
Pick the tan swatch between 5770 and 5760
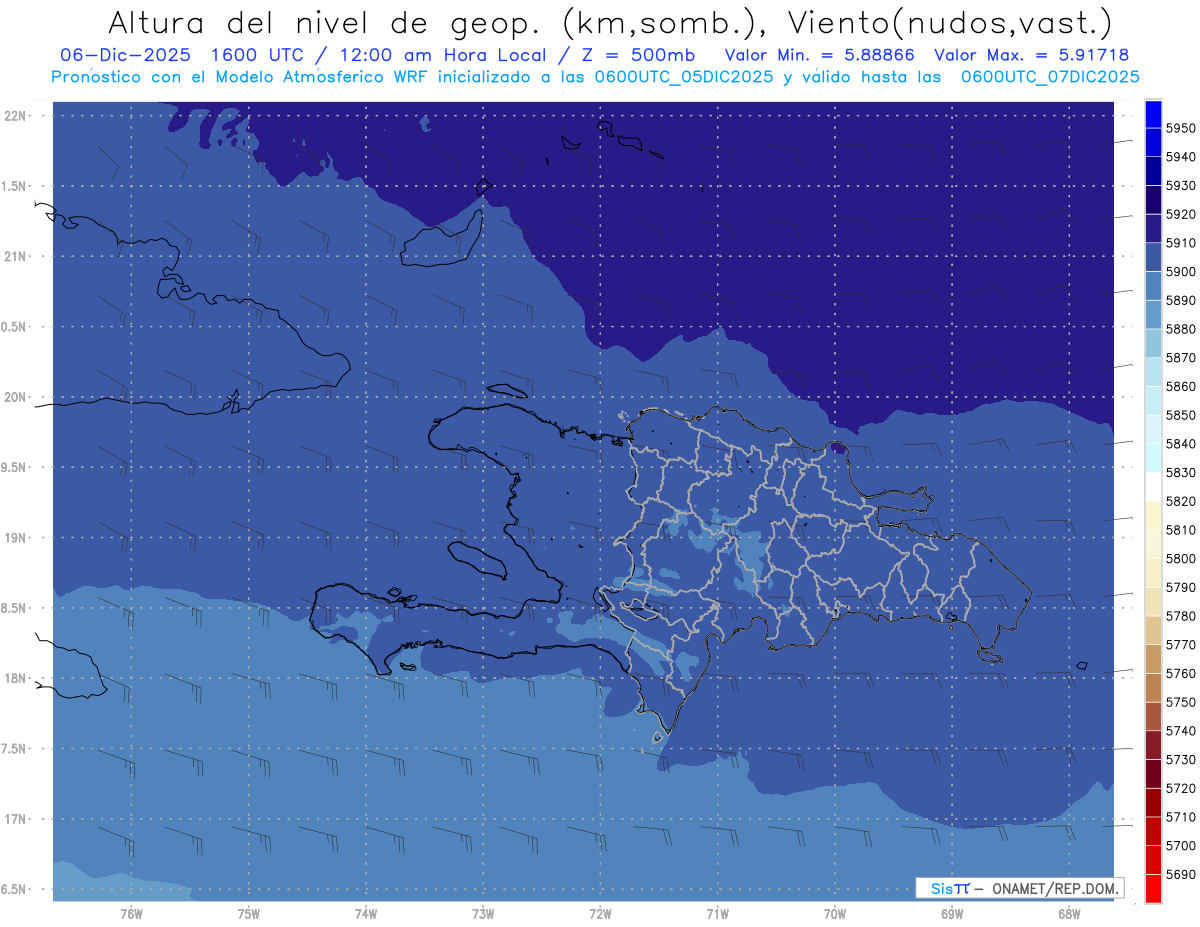(1153, 659)
